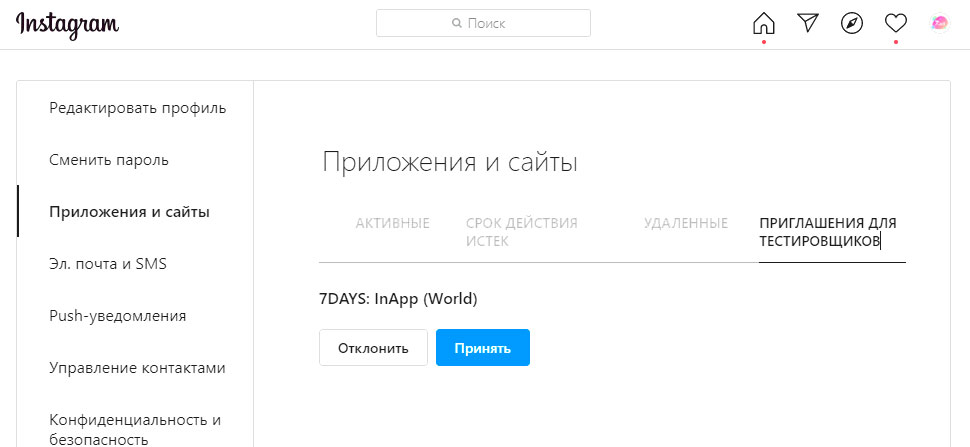The width and height of the screenshot is (970, 447).
Task: Open the Activity heart icon
Action: click(895, 23)
